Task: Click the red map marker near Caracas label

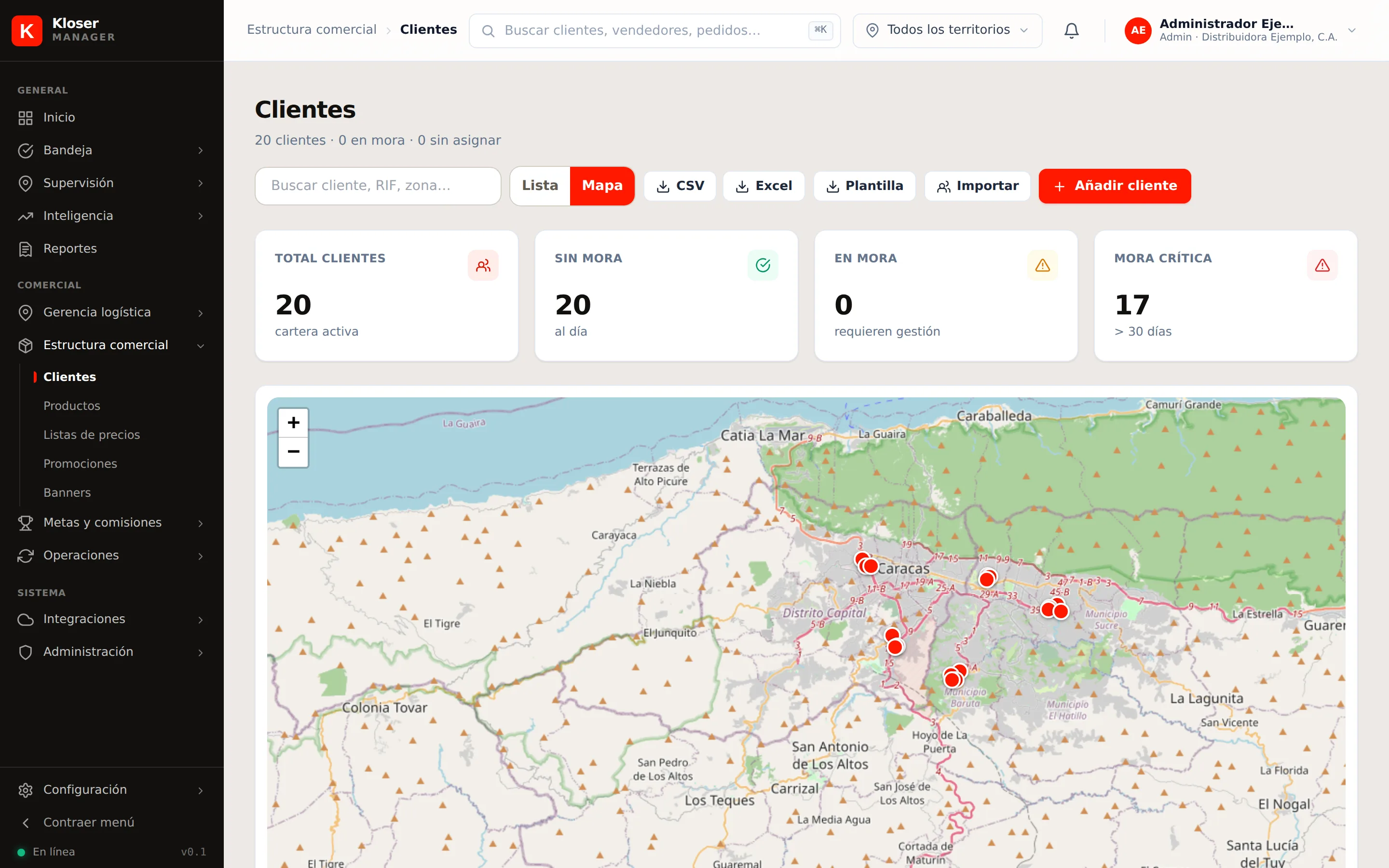Action: pos(871,566)
